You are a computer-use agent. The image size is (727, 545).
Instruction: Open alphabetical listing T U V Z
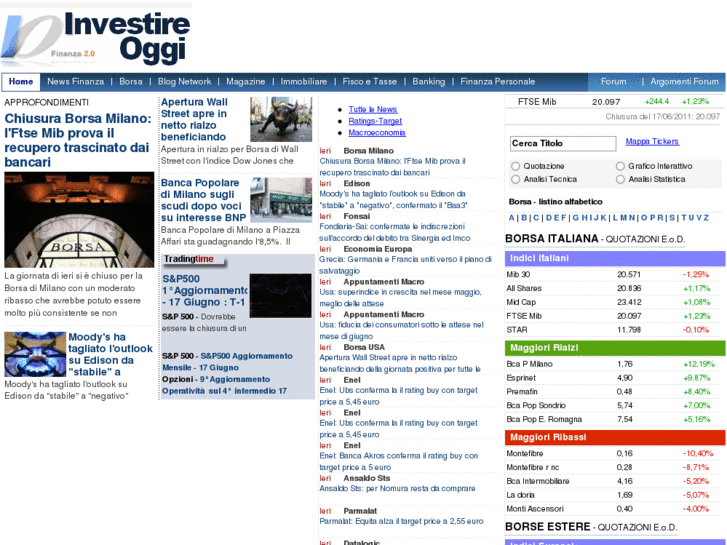tap(695, 218)
